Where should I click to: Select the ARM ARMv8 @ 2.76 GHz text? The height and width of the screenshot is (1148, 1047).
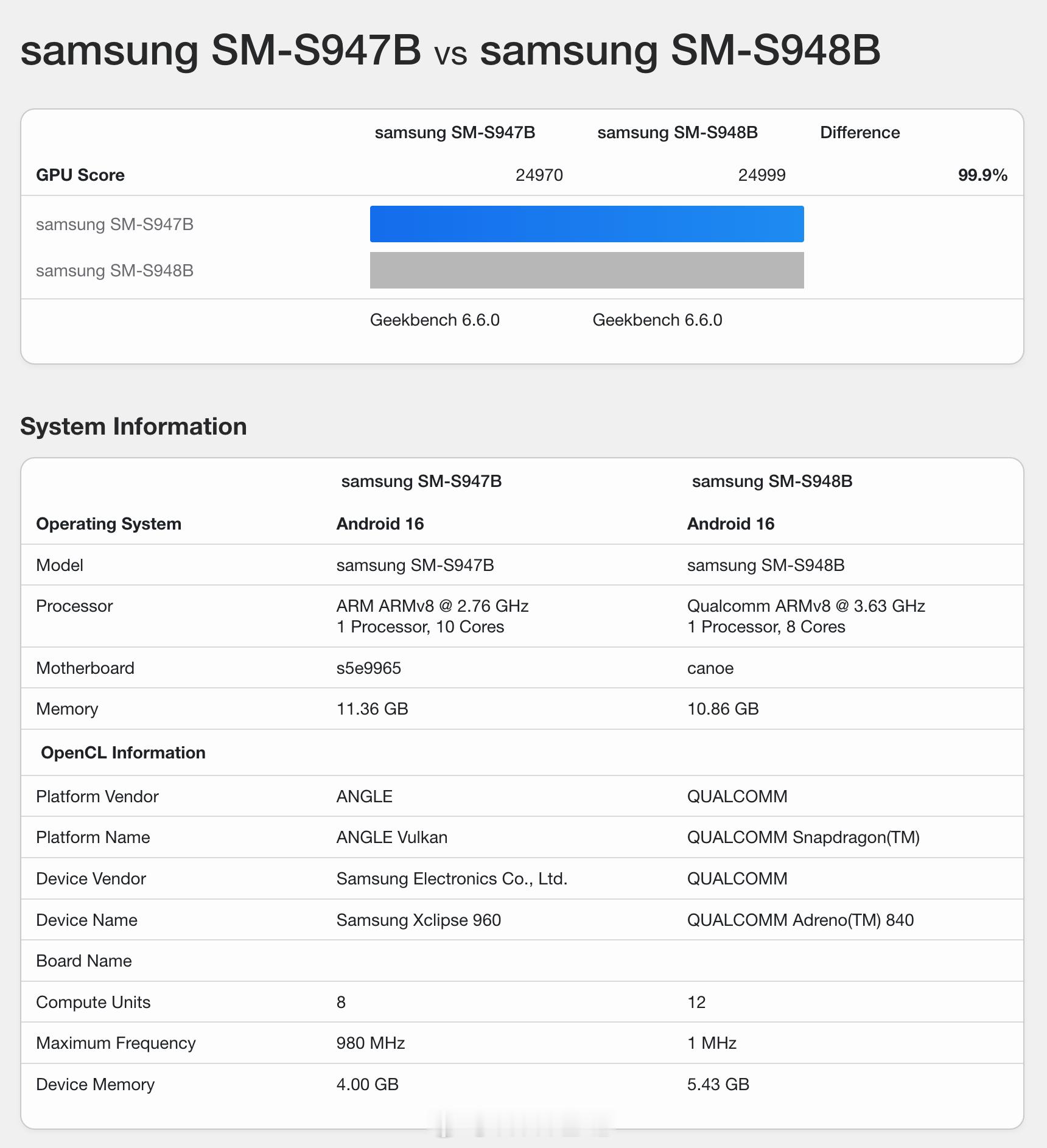point(432,606)
